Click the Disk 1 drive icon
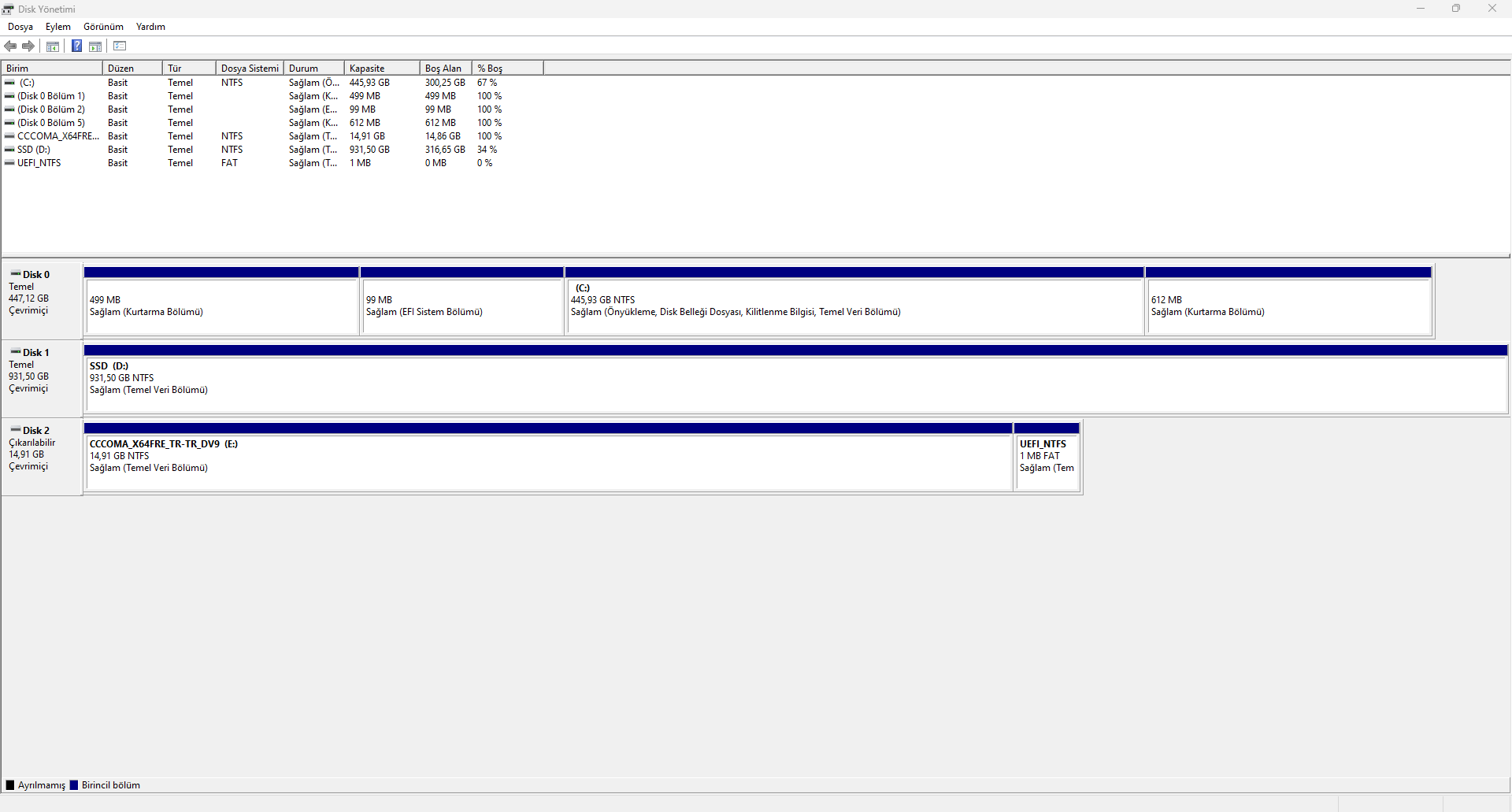 click(16, 352)
